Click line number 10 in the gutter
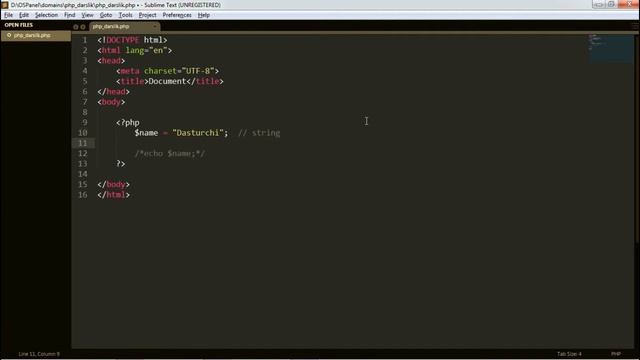The width and height of the screenshot is (640, 360). pyautogui.click(x=82, y=133)
